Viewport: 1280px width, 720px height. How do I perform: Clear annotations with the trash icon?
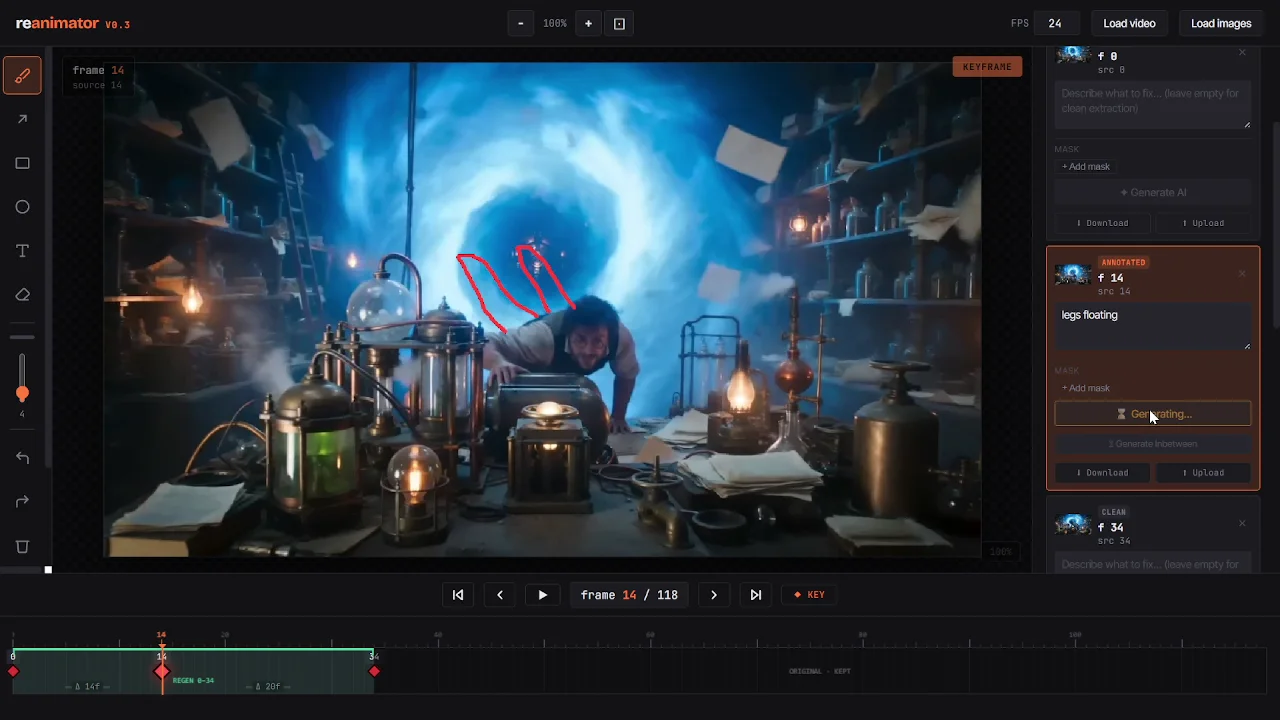(x=22, y=547)
